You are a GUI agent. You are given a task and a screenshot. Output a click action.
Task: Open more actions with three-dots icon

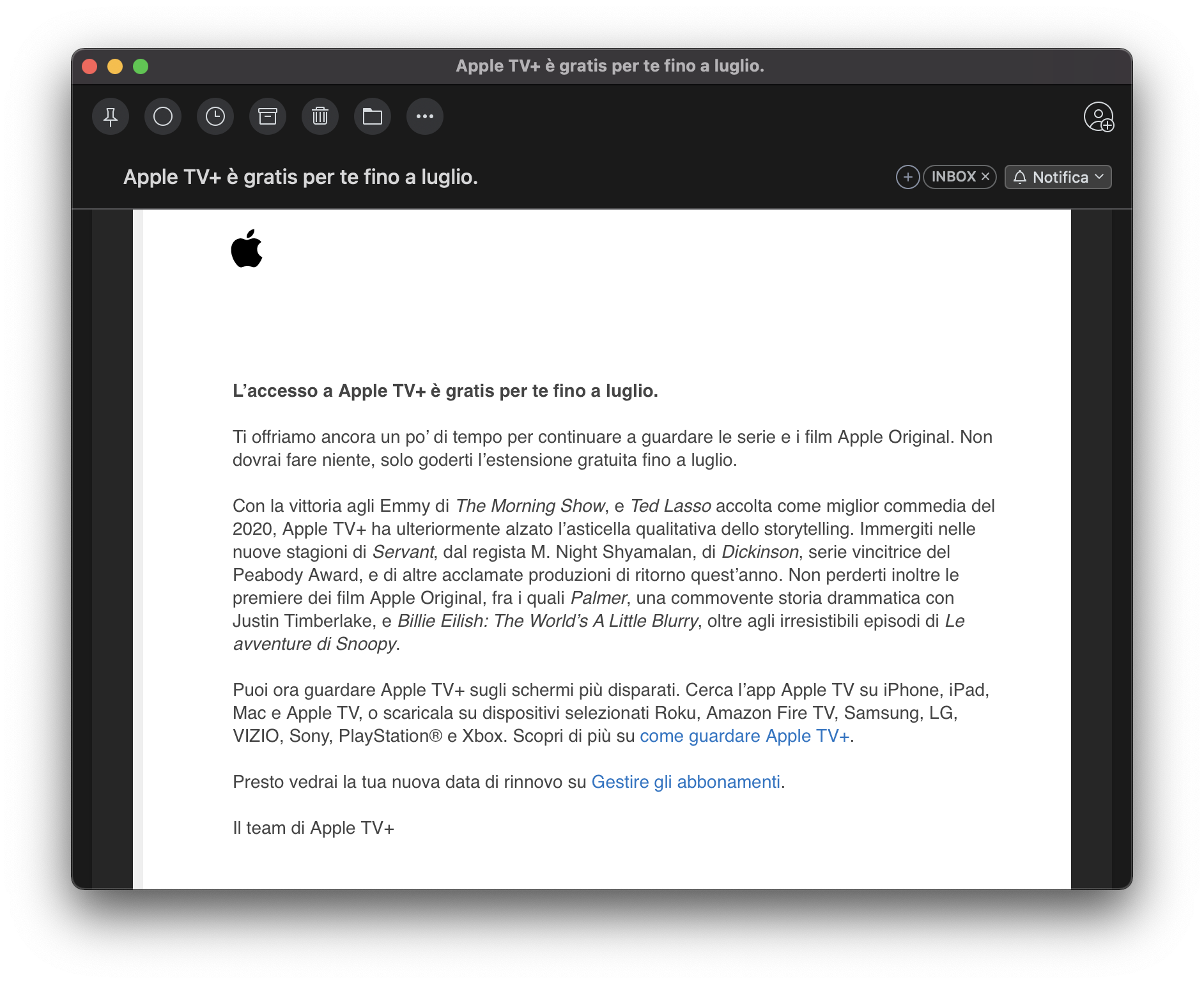[425, 116]
